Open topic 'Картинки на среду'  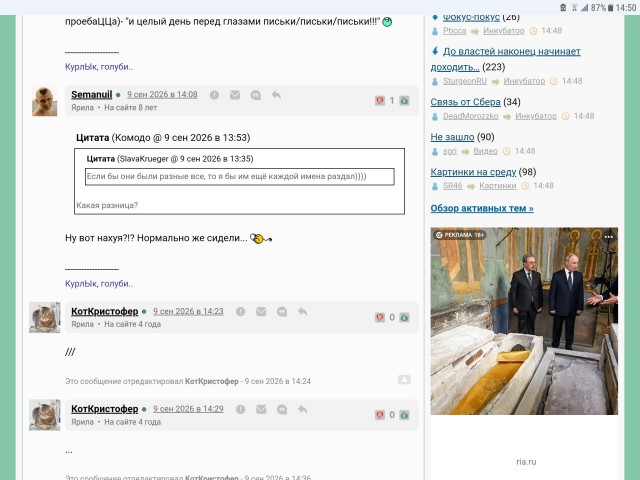(x=473, y=172)
